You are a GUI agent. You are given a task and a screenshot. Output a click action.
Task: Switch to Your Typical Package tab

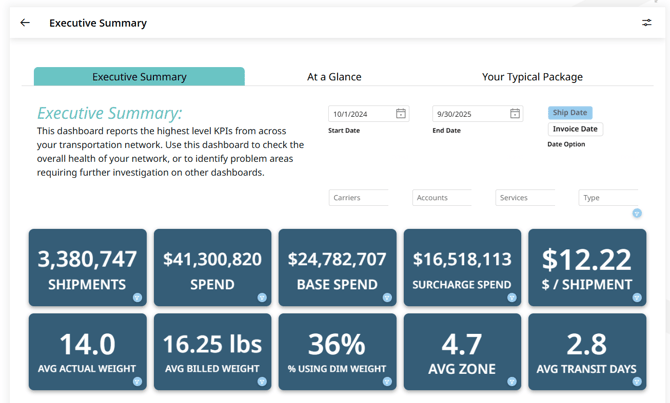click(x=532, y=77)
